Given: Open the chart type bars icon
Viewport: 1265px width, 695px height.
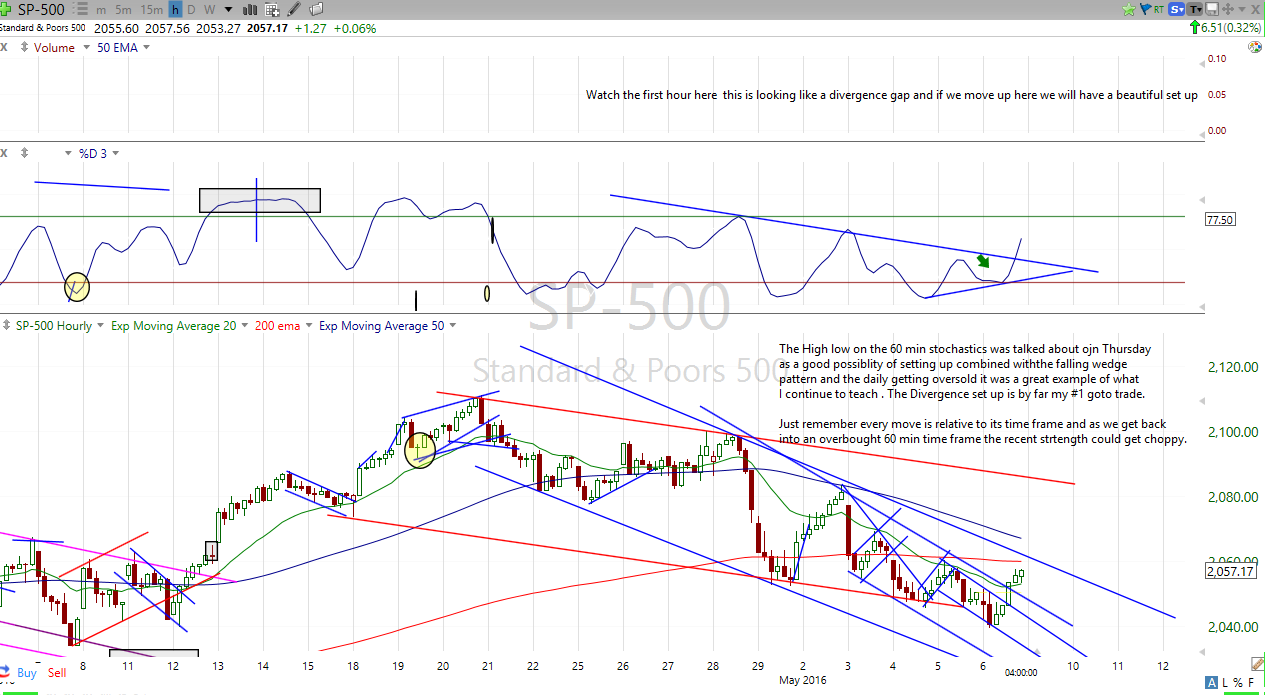Looking at the screenshot, I should [x=248, y=10].
